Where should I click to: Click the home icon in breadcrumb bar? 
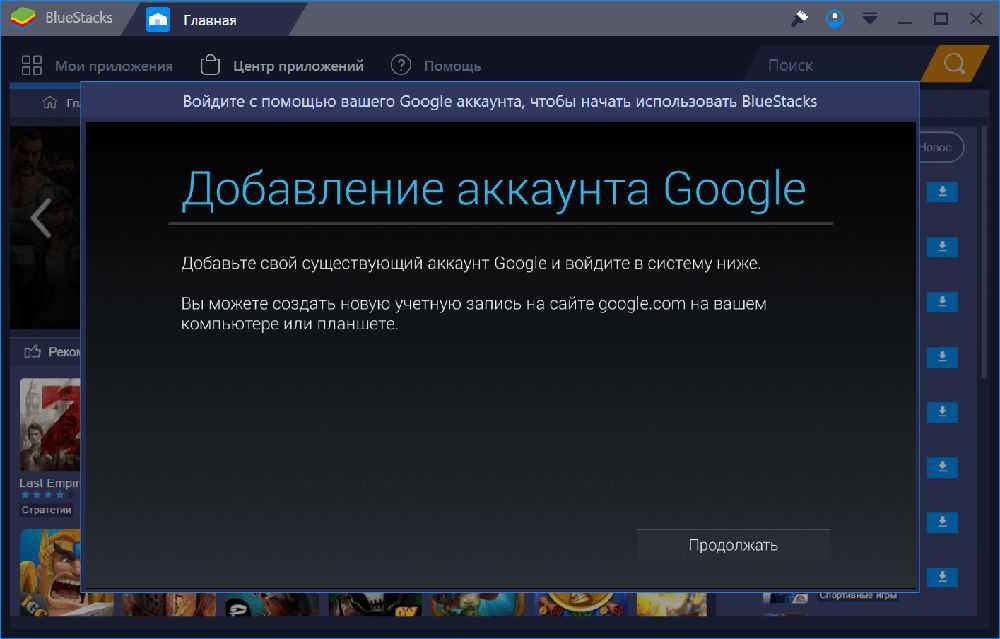coord(49,103)
